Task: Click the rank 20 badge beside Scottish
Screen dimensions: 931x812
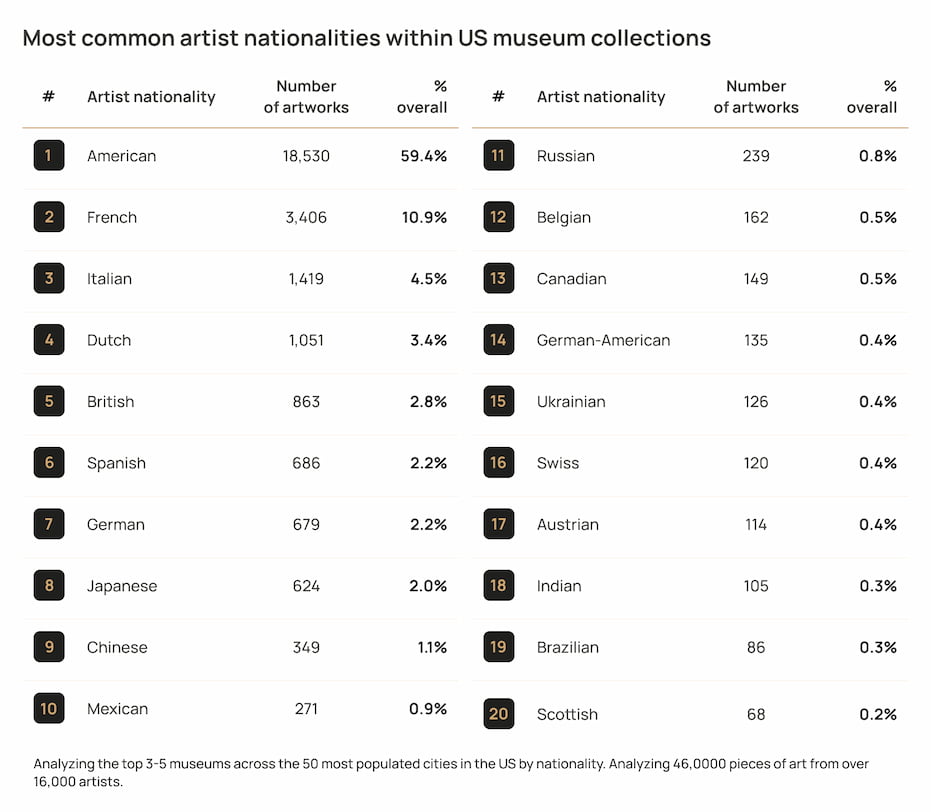Action: point(498,714)
